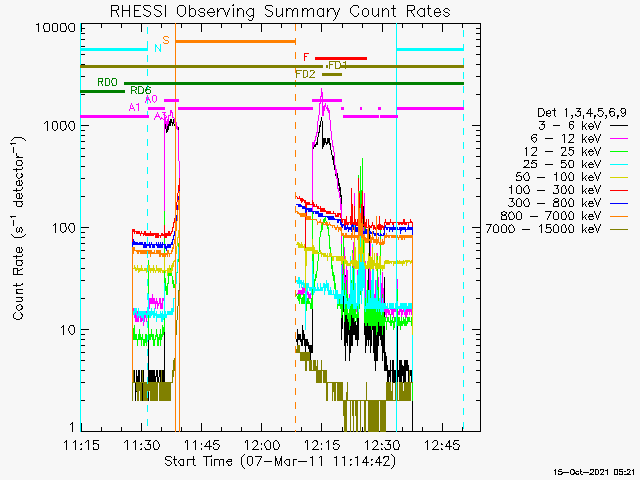Viewport: 640px width, 480px height.
Task: Click the cyan N flag label
Action: pyautogui.click(x=158, y=48)
